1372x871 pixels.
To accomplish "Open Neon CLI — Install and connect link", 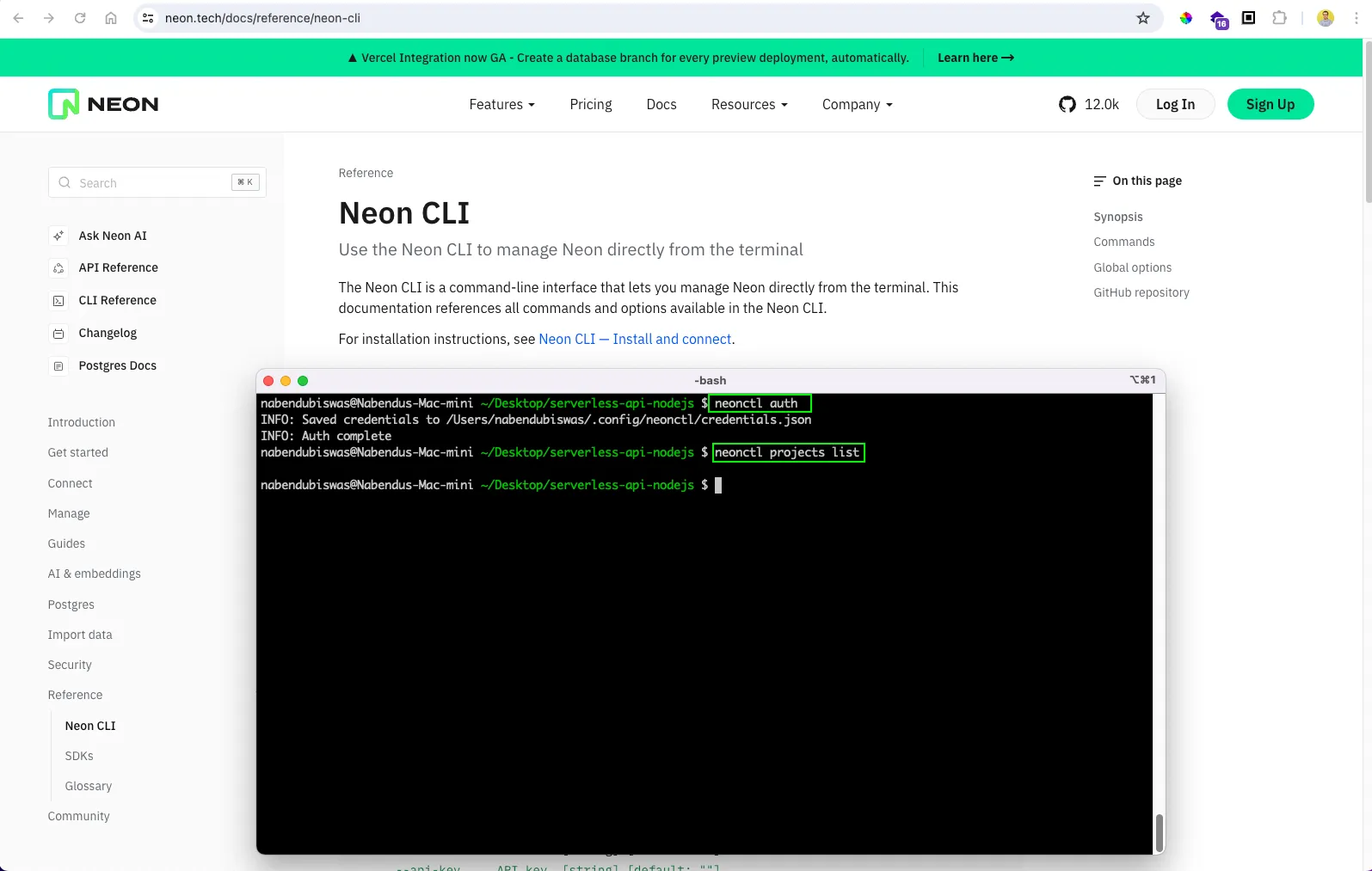I will 635,339.
